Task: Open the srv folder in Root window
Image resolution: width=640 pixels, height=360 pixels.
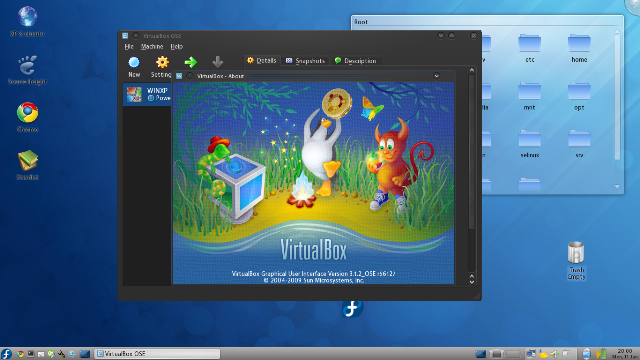Action: click(x=579, y=144)
